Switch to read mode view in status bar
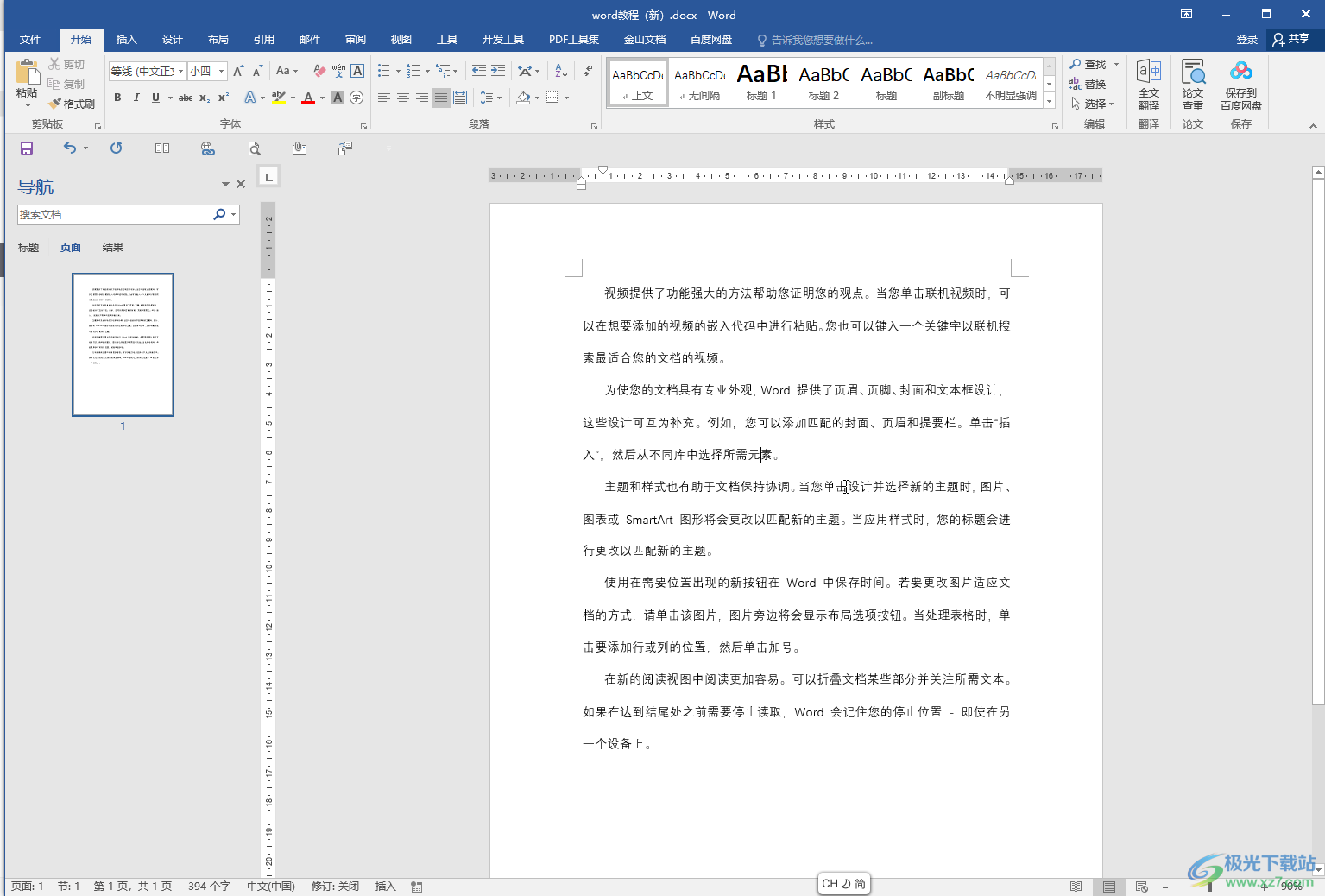This screenshot has width=1325, height=896. (1076, 887)
